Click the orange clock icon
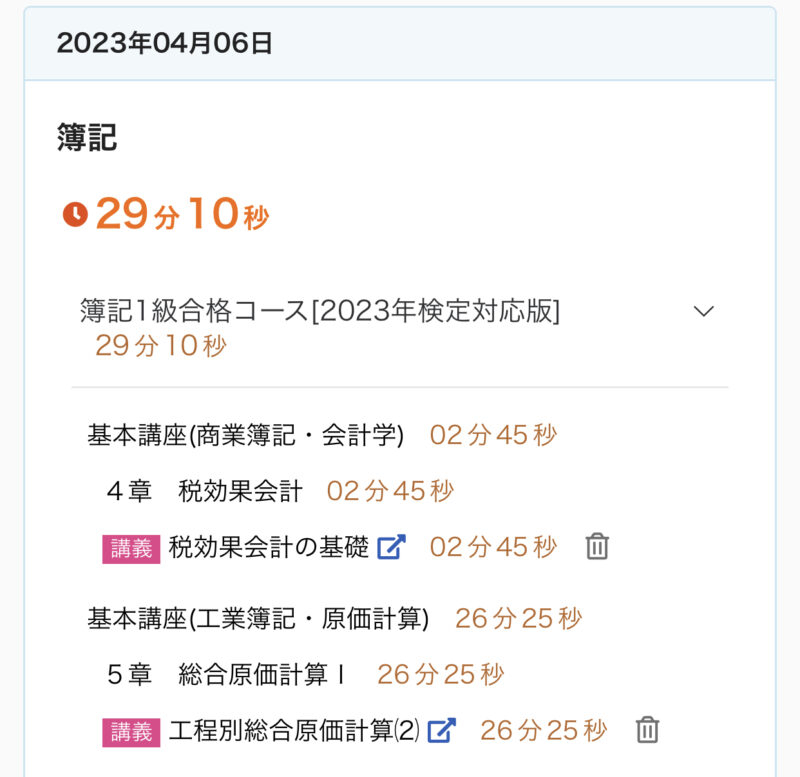 [75, 215]
